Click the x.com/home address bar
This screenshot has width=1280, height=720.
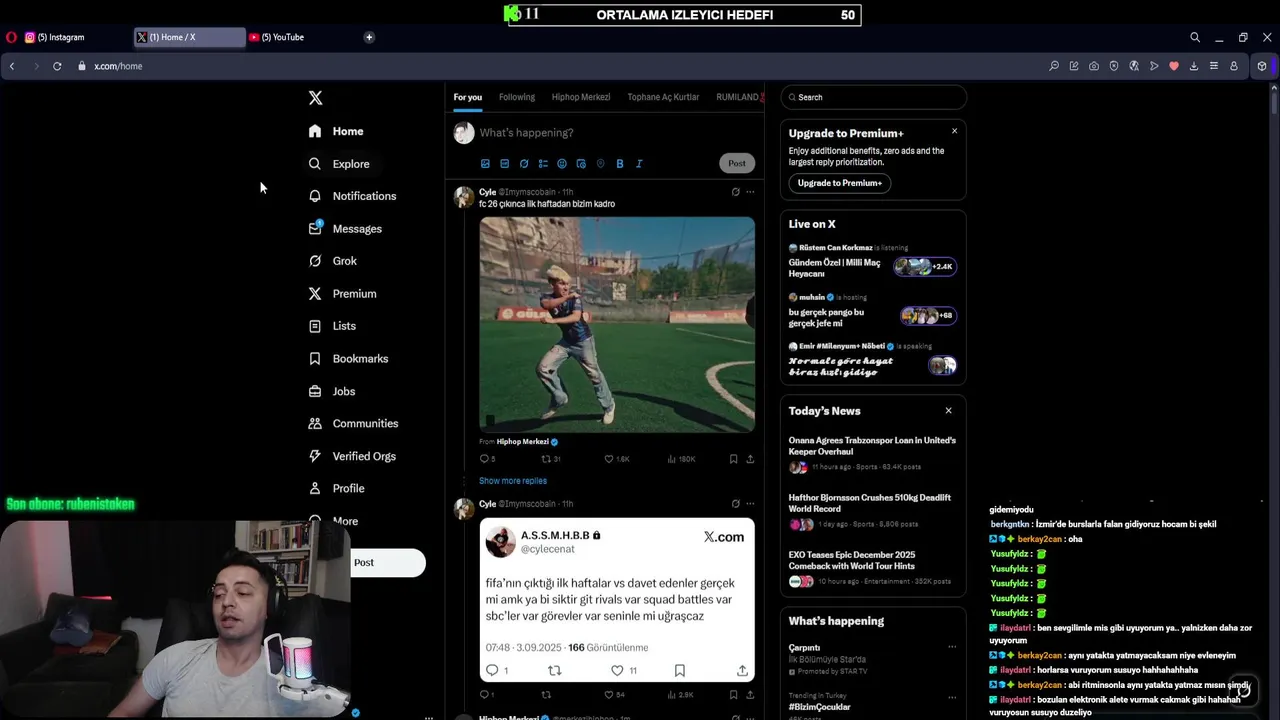(x=118, y=66)
